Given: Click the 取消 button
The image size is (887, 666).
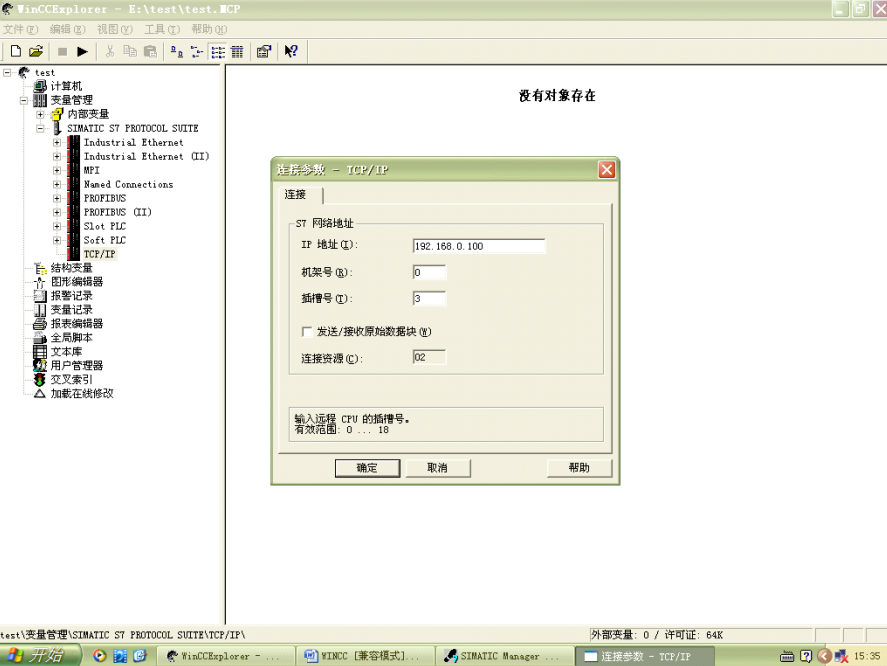Looking at the screenshot, I should (437, 468).
